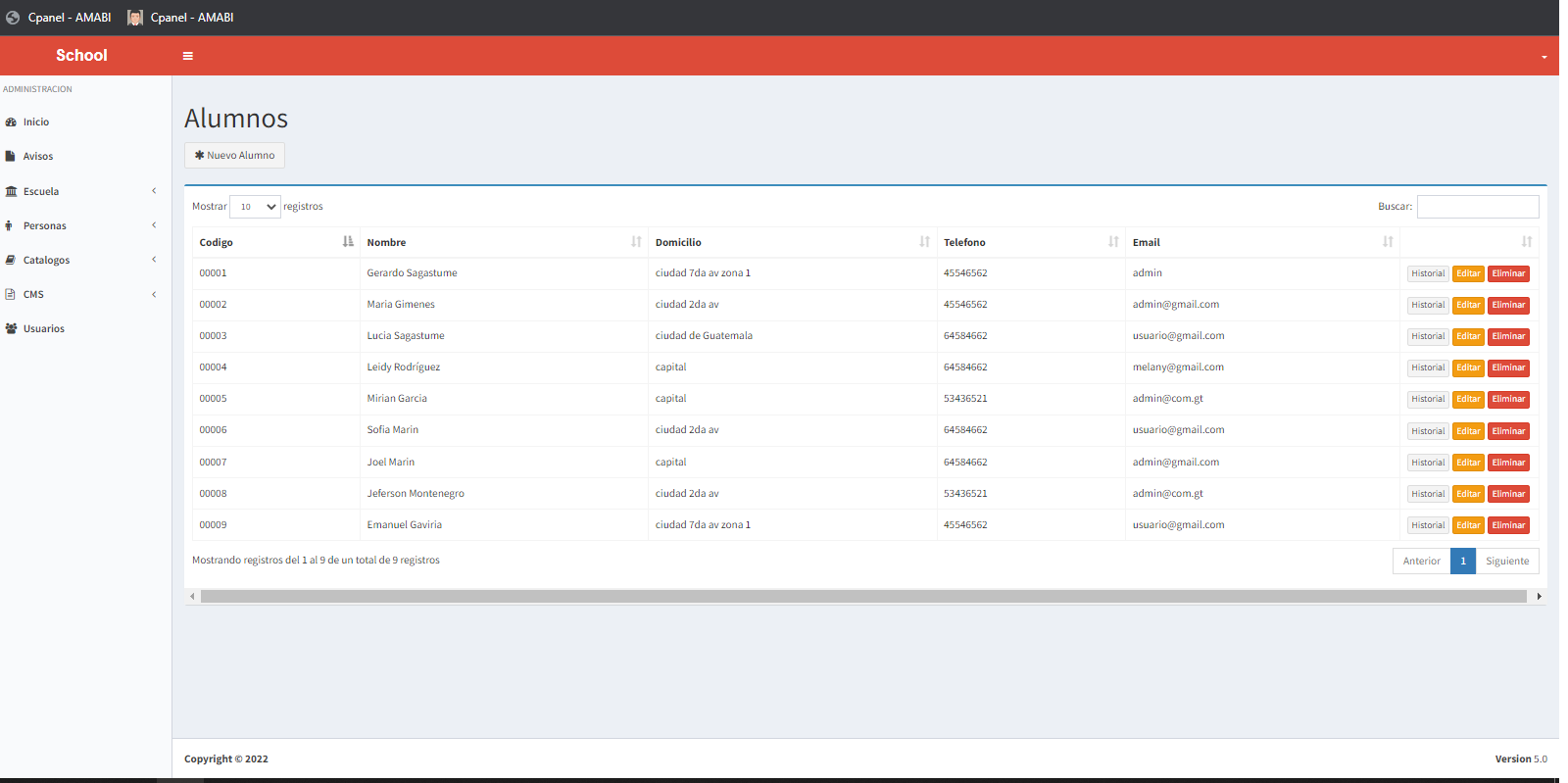Sort table by Codigo column icon
Screen dimensions: 1568x783
348,242
